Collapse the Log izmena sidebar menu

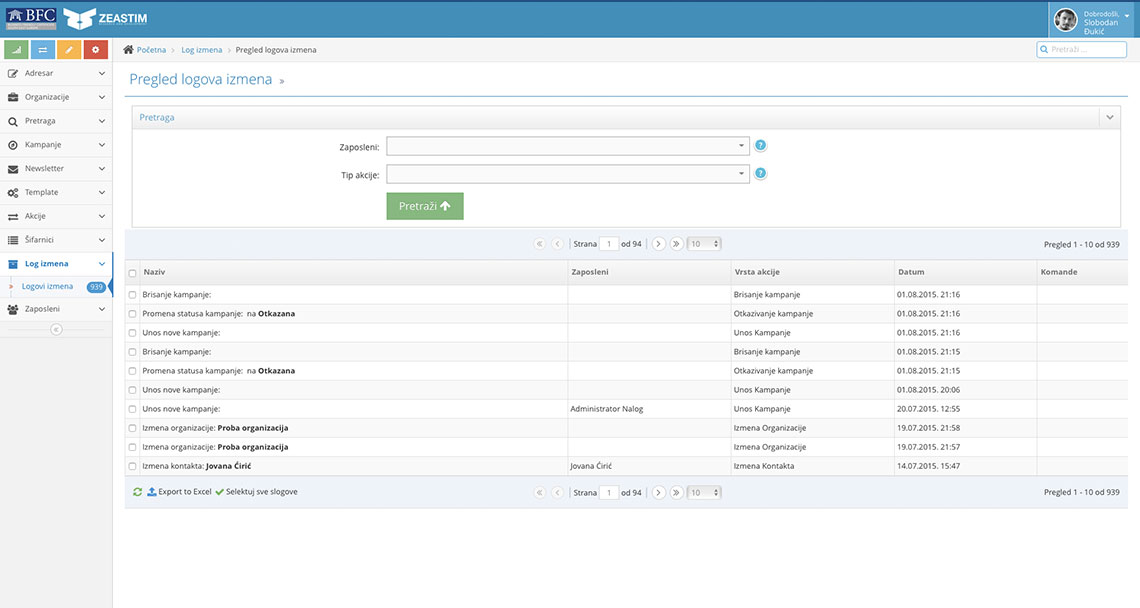point(56,263)
